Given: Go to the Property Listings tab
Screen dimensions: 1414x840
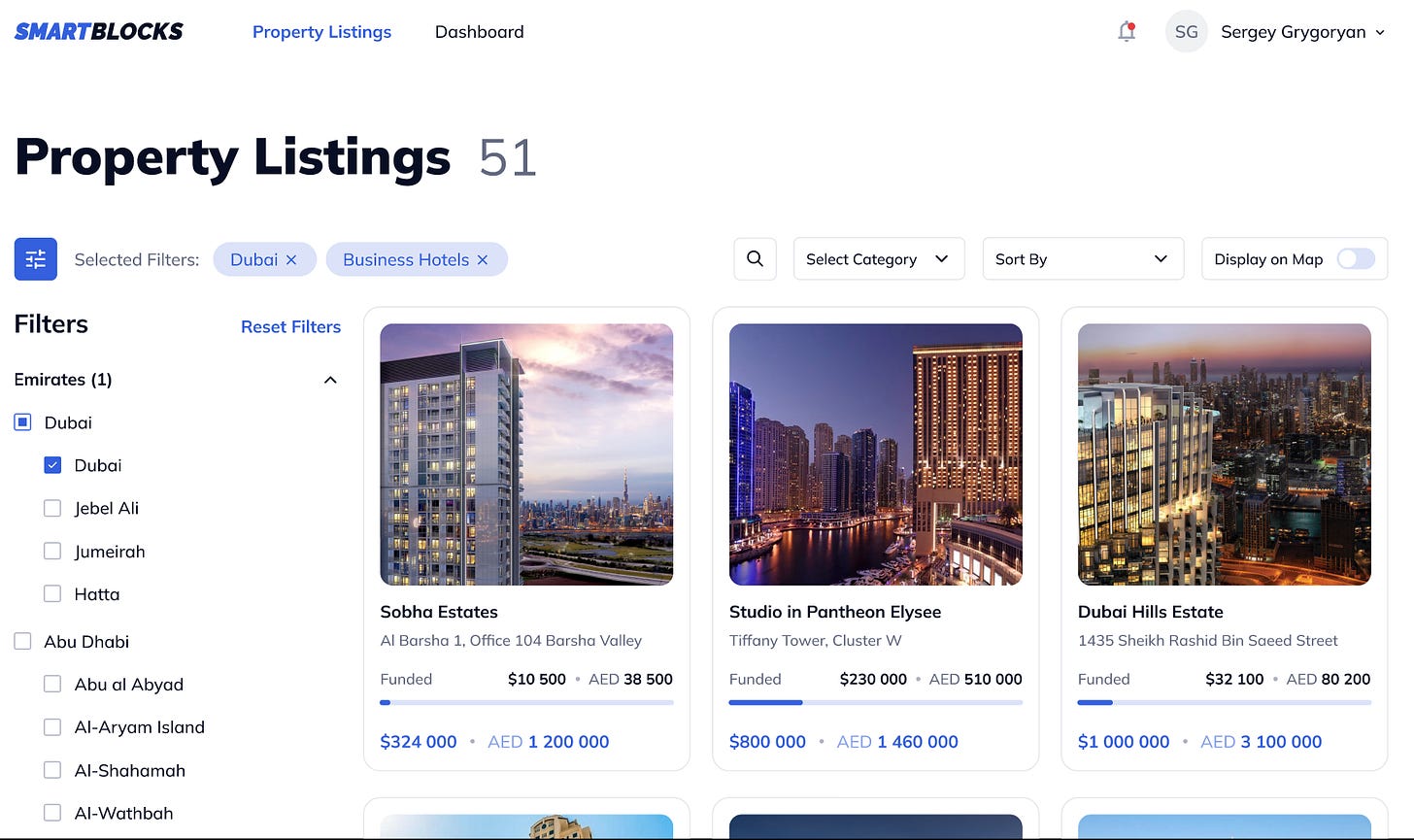Looking at the screenshot, I should pyautogui.click(x=321, y=32).
